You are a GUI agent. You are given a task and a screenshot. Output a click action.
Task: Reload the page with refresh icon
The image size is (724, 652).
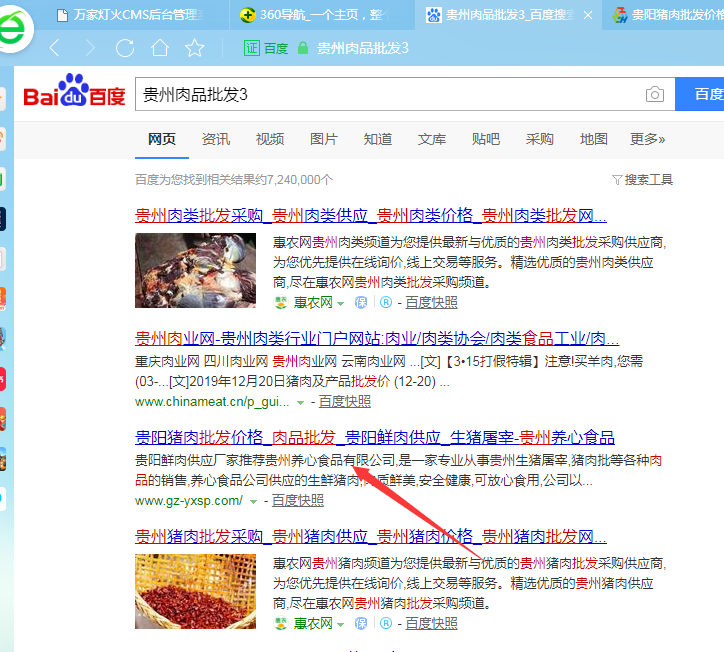pos(125,48)
